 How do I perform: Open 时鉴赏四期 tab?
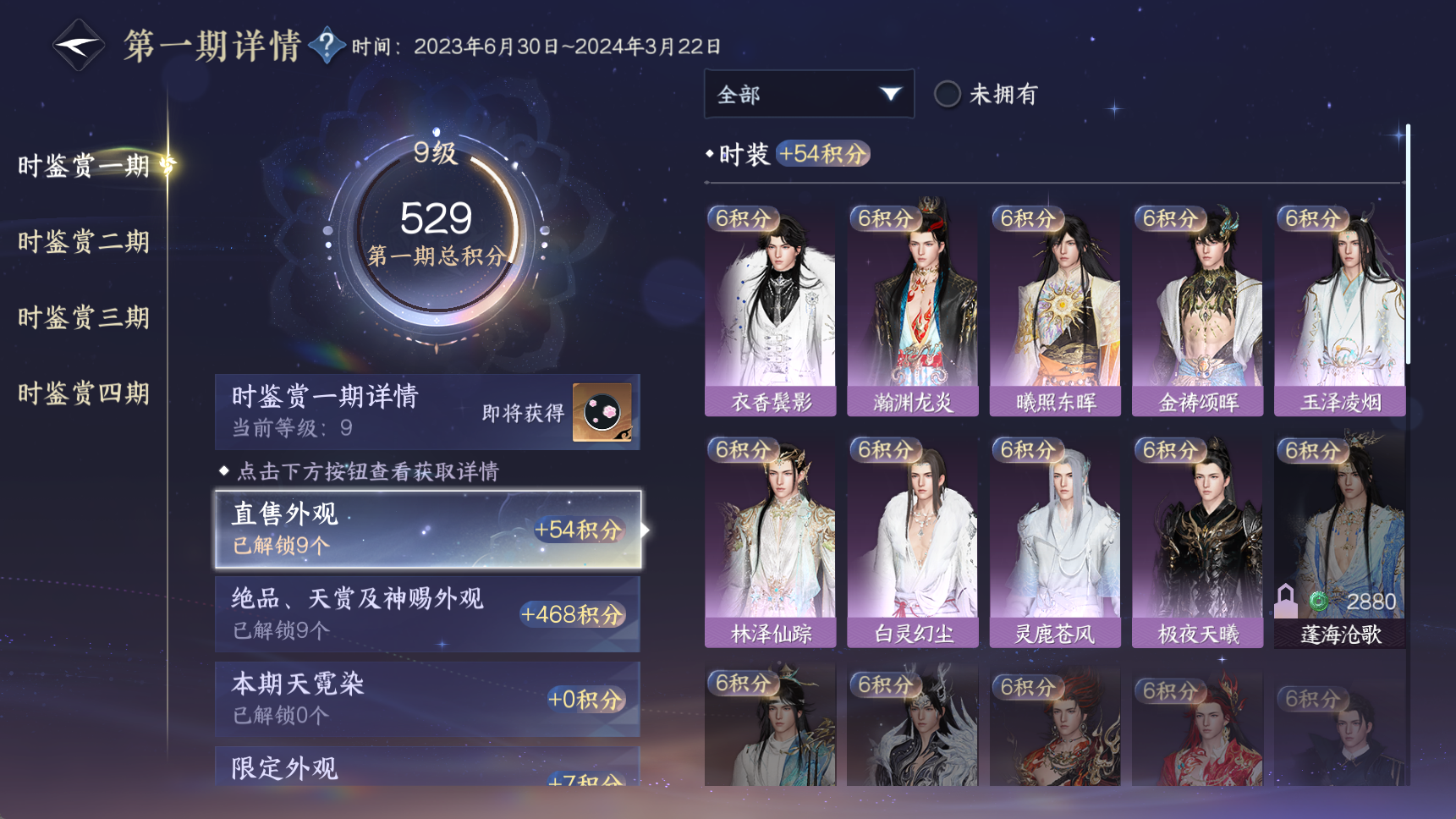click(84, 393)
